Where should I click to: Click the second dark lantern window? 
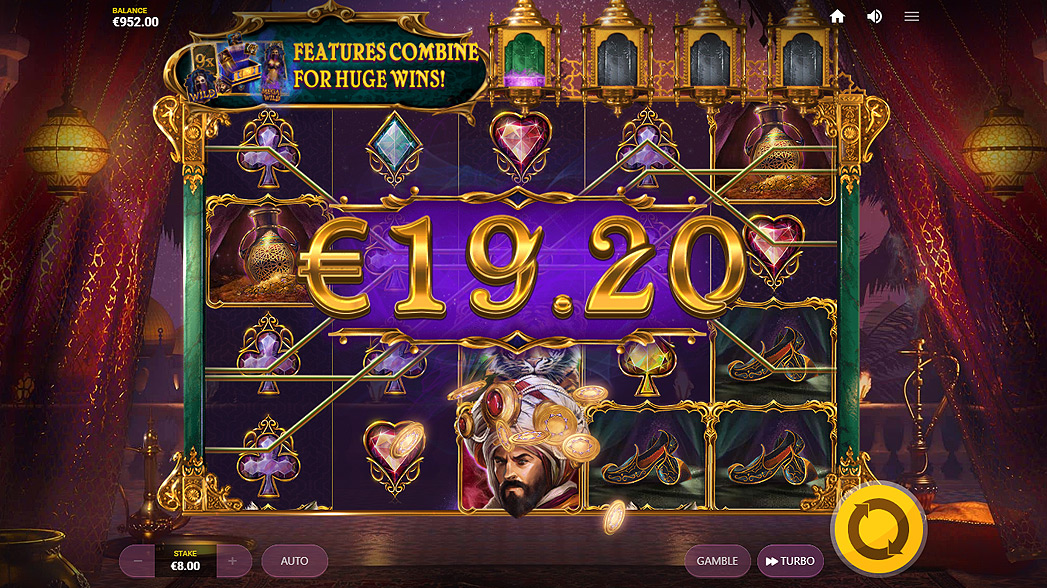click(x=709, y=60)
